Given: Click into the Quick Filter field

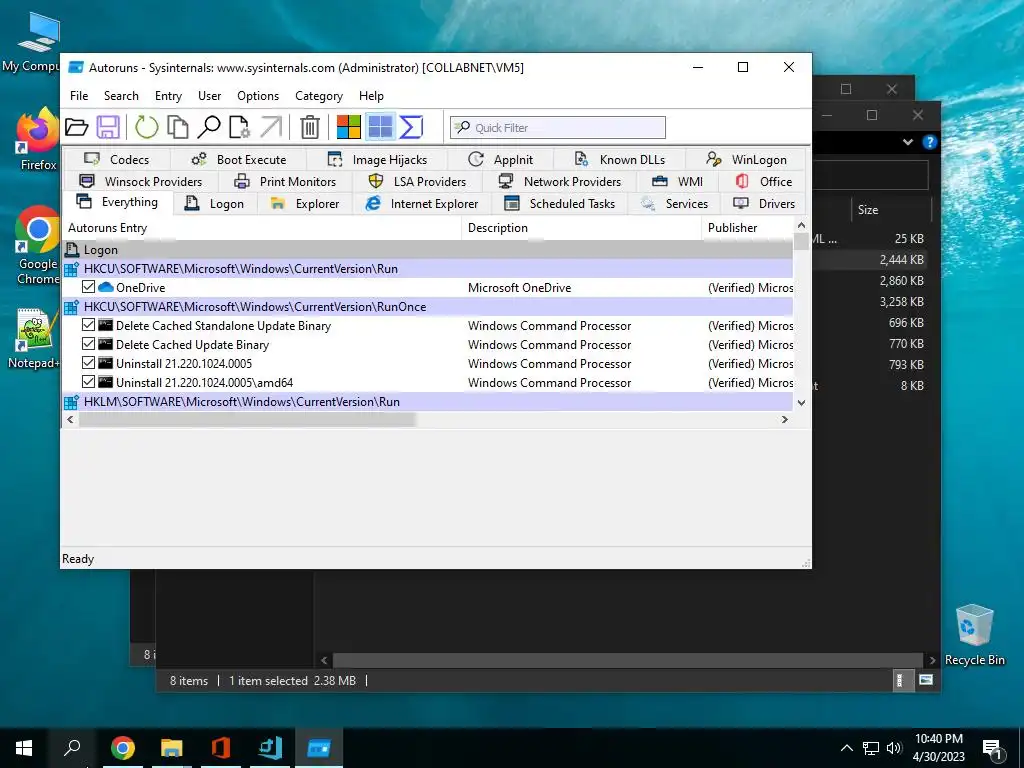Looking at the screenshot, I should pos(558,127).
